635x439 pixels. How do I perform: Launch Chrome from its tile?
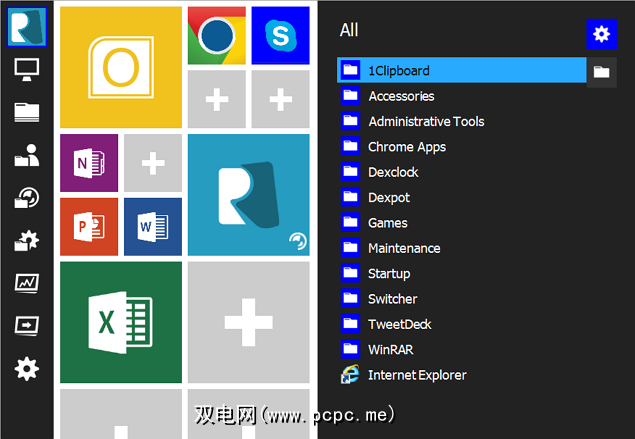click(217, 35)
